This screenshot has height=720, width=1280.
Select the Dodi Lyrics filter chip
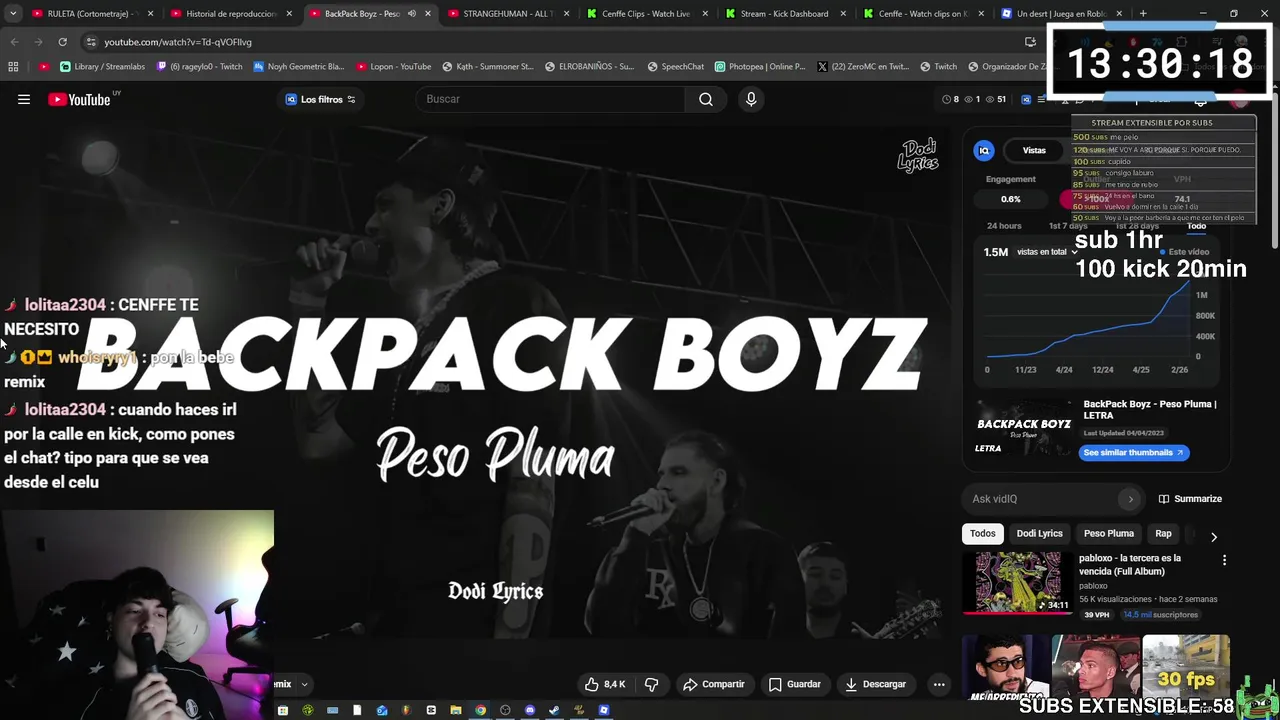1040,534
